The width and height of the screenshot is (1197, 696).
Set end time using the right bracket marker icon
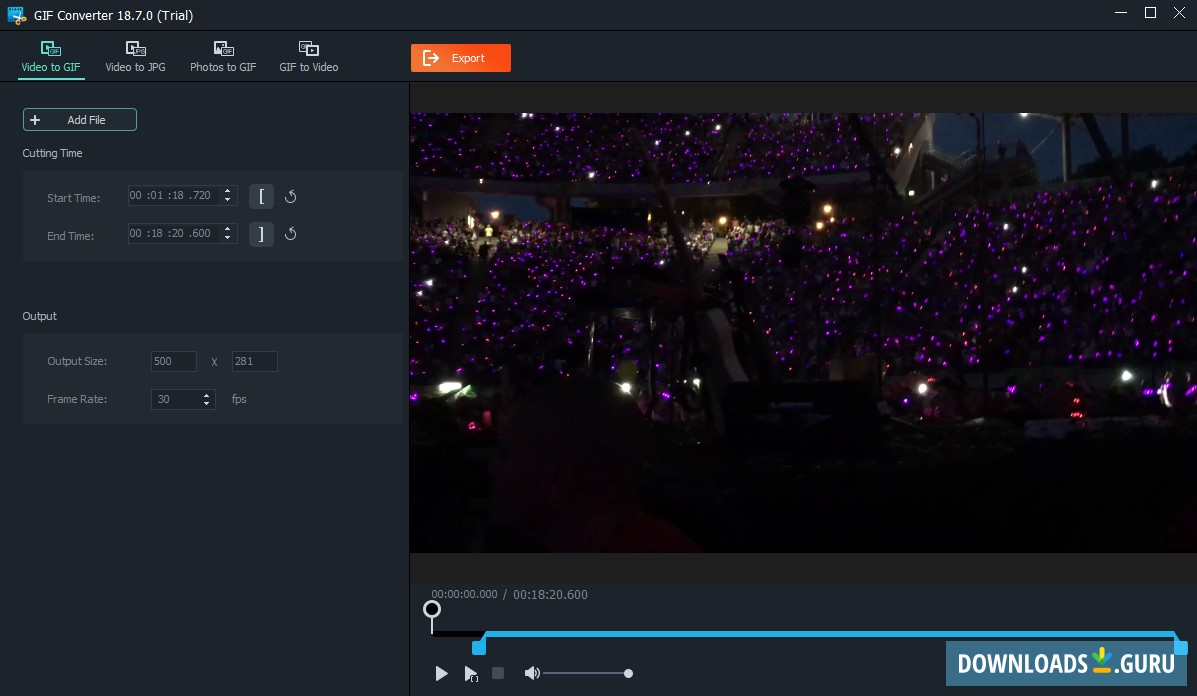[261, 234]
